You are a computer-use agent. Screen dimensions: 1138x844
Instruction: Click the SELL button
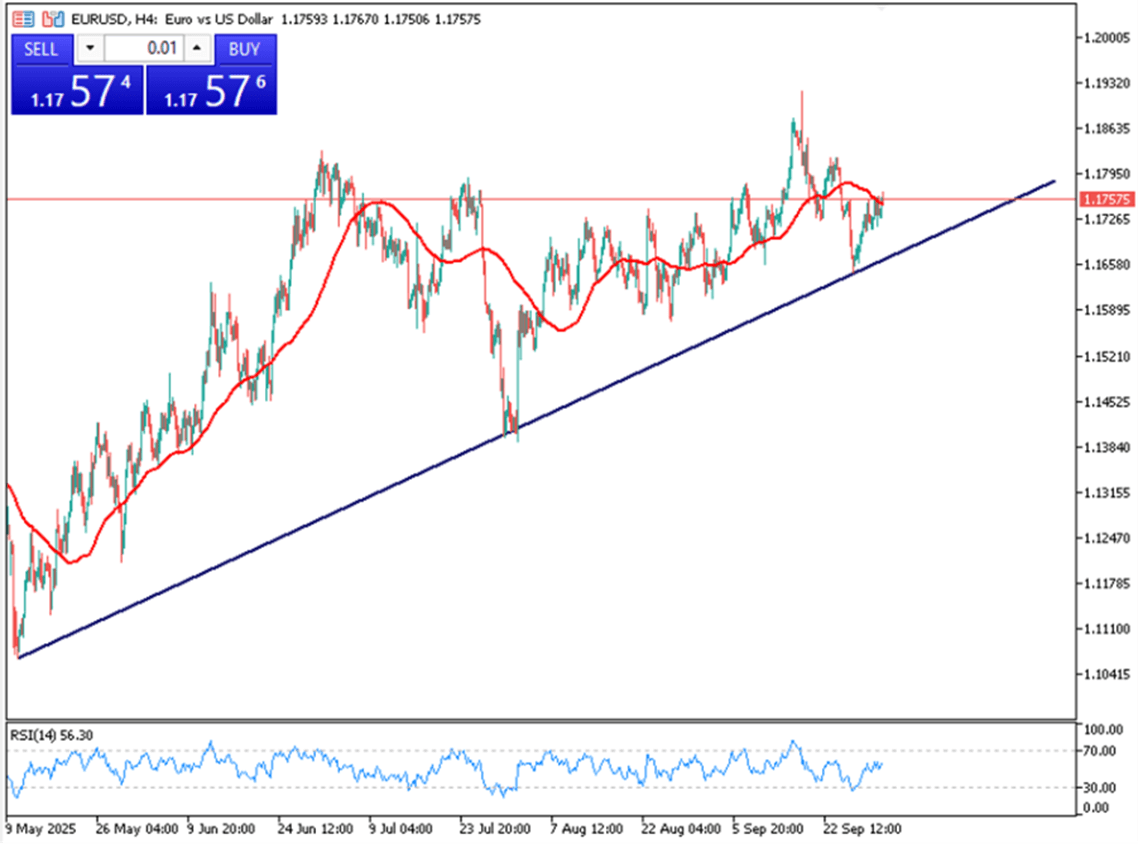point(41,49)
